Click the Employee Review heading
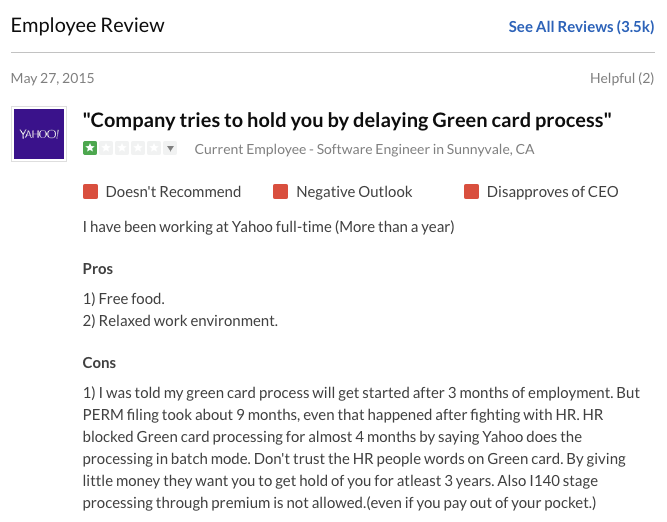Image resolution: width=667 pixels, height=522 pixels. coord(88,25)
